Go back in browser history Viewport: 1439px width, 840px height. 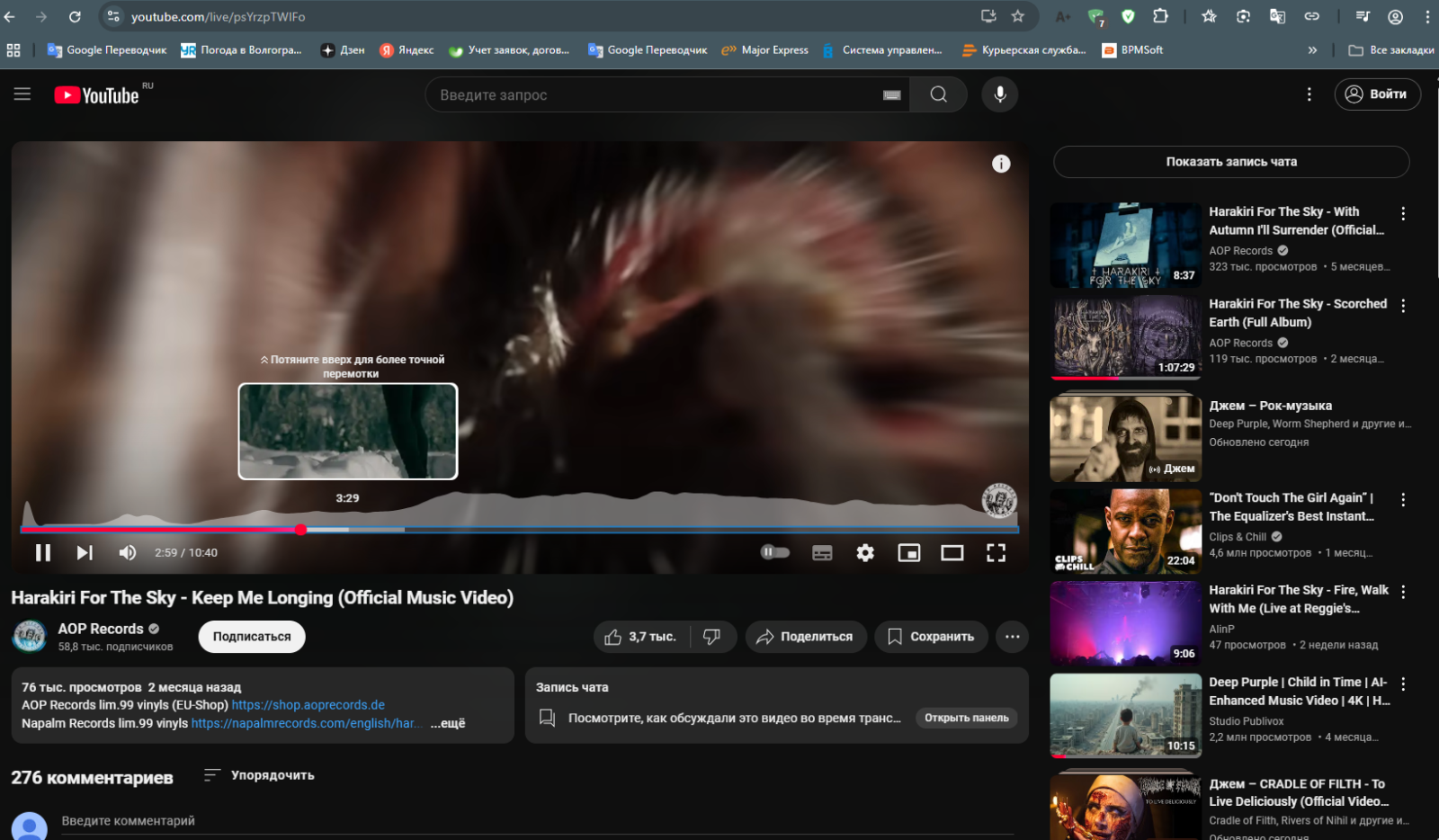point(10,16)
